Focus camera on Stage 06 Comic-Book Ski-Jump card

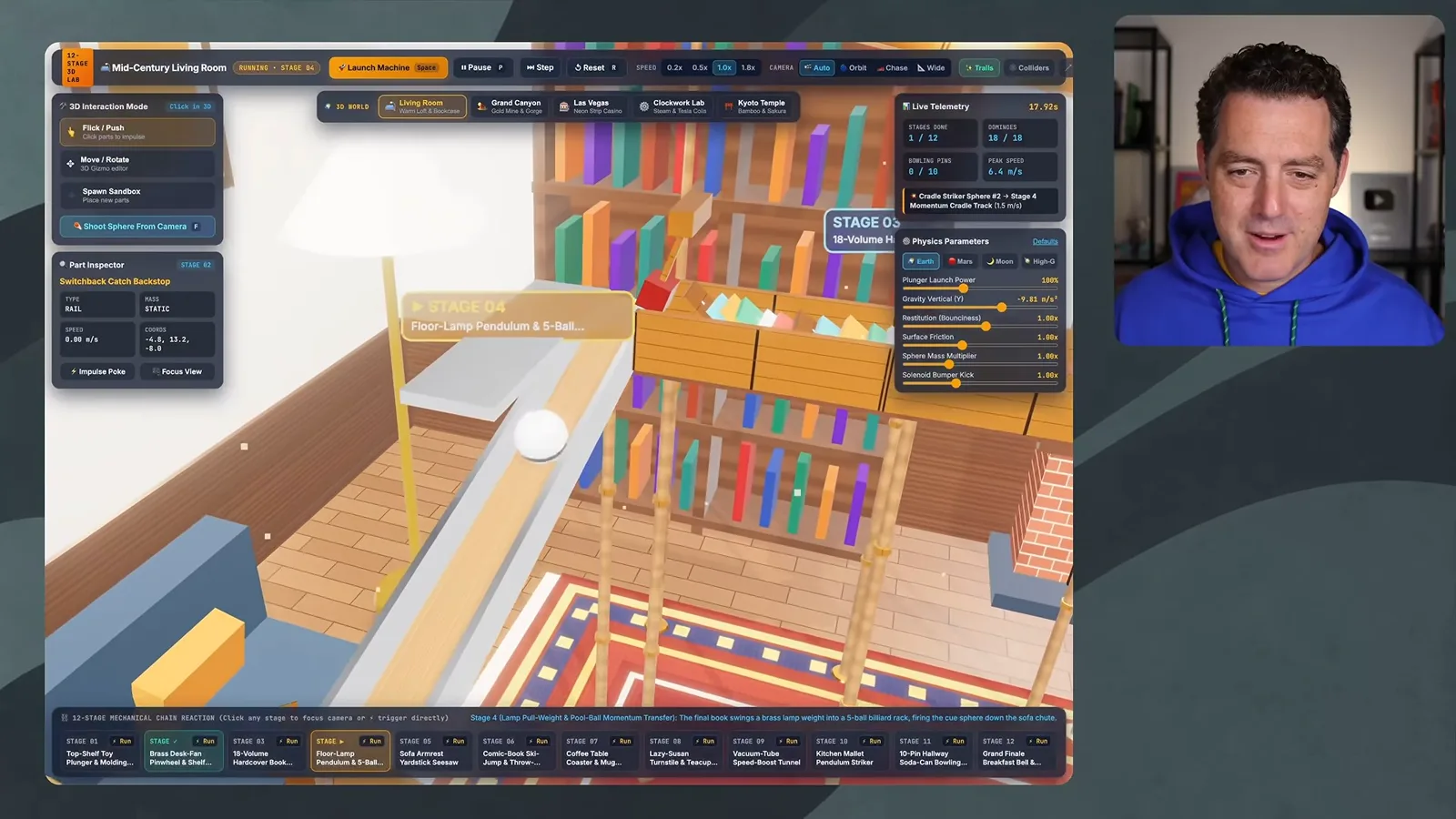[516, 751]
